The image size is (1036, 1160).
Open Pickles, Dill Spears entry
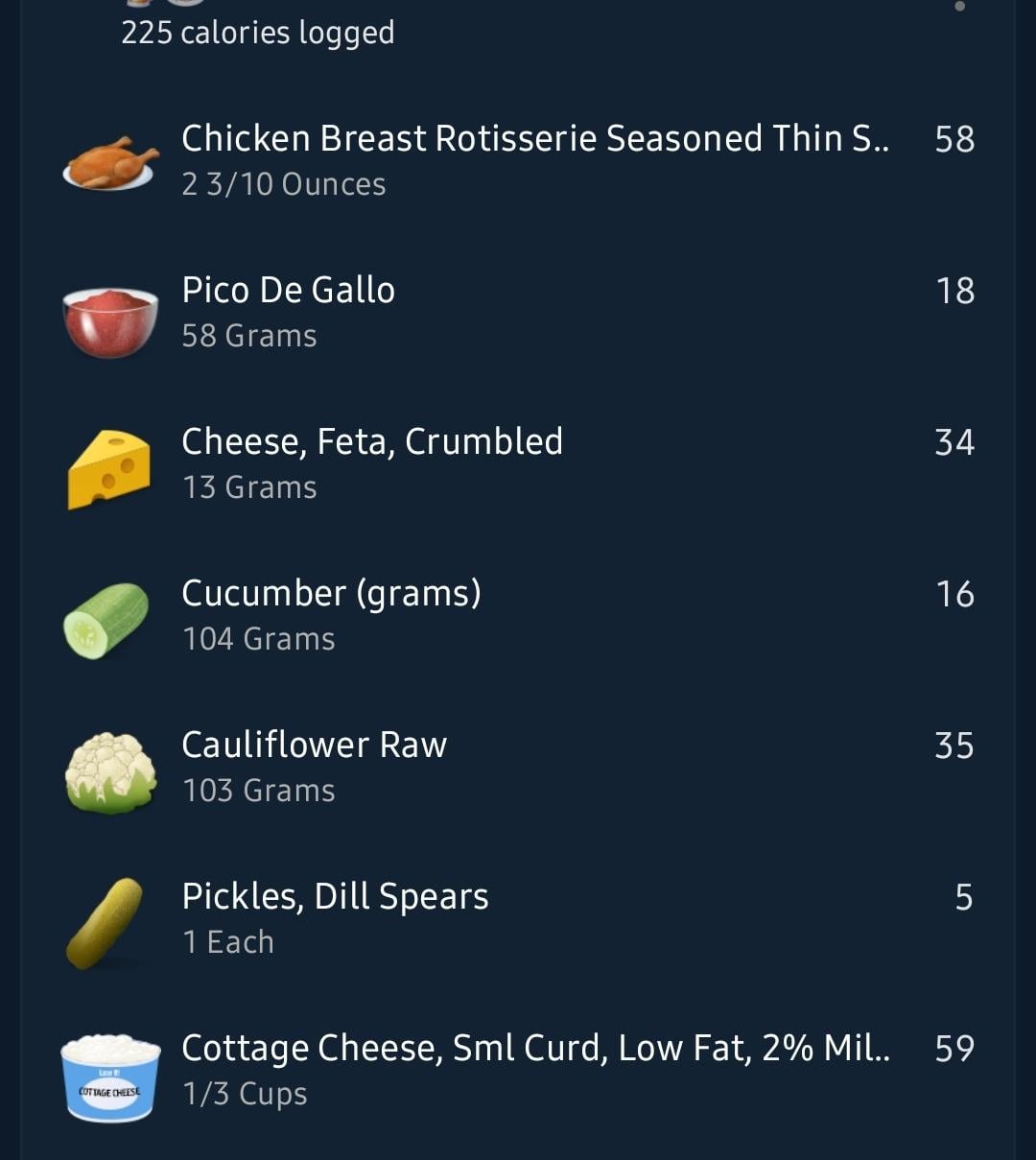point(518,918)
